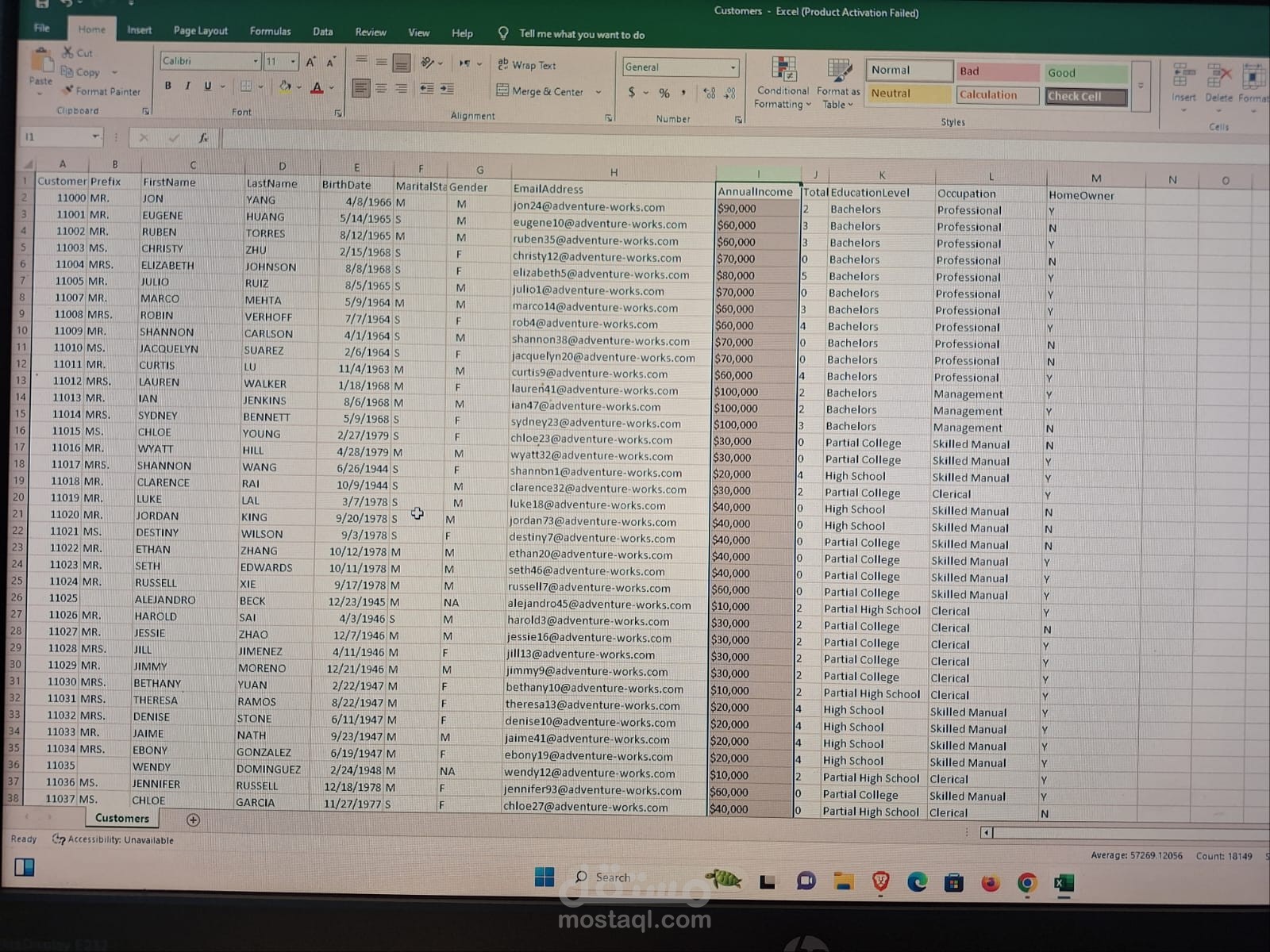Apply accounting dollar number format
This screenshot has width=1270, height=952.
click(x=632, y=93)
